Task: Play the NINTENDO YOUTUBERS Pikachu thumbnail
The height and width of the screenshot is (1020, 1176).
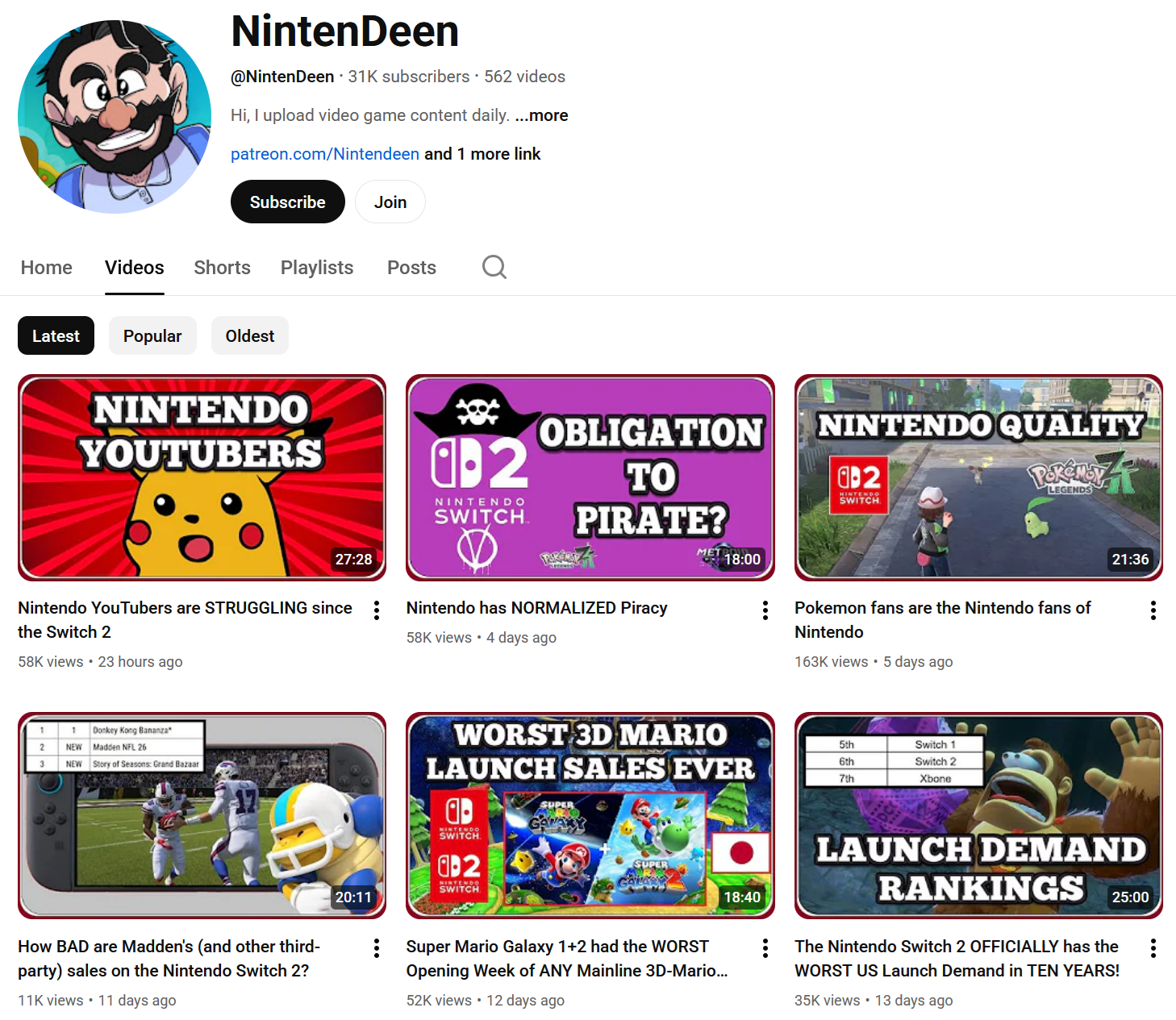Action: [x=202, y=477]
